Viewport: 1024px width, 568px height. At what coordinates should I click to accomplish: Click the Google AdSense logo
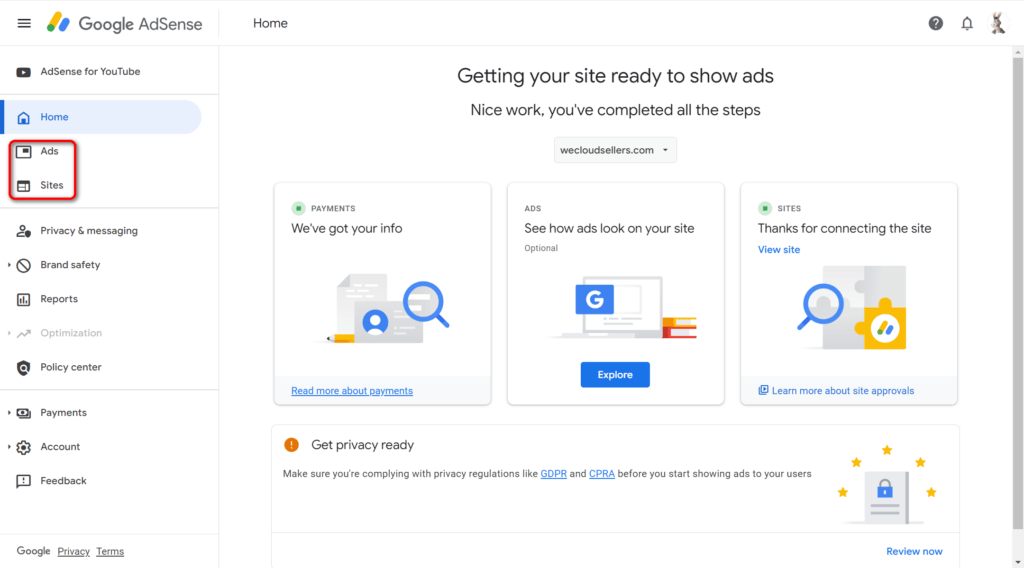point(124,24)
